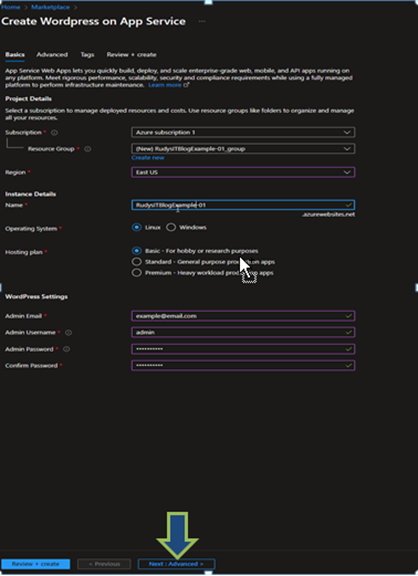
Task: Click into the instance Name field
Action: coord(243,205)
